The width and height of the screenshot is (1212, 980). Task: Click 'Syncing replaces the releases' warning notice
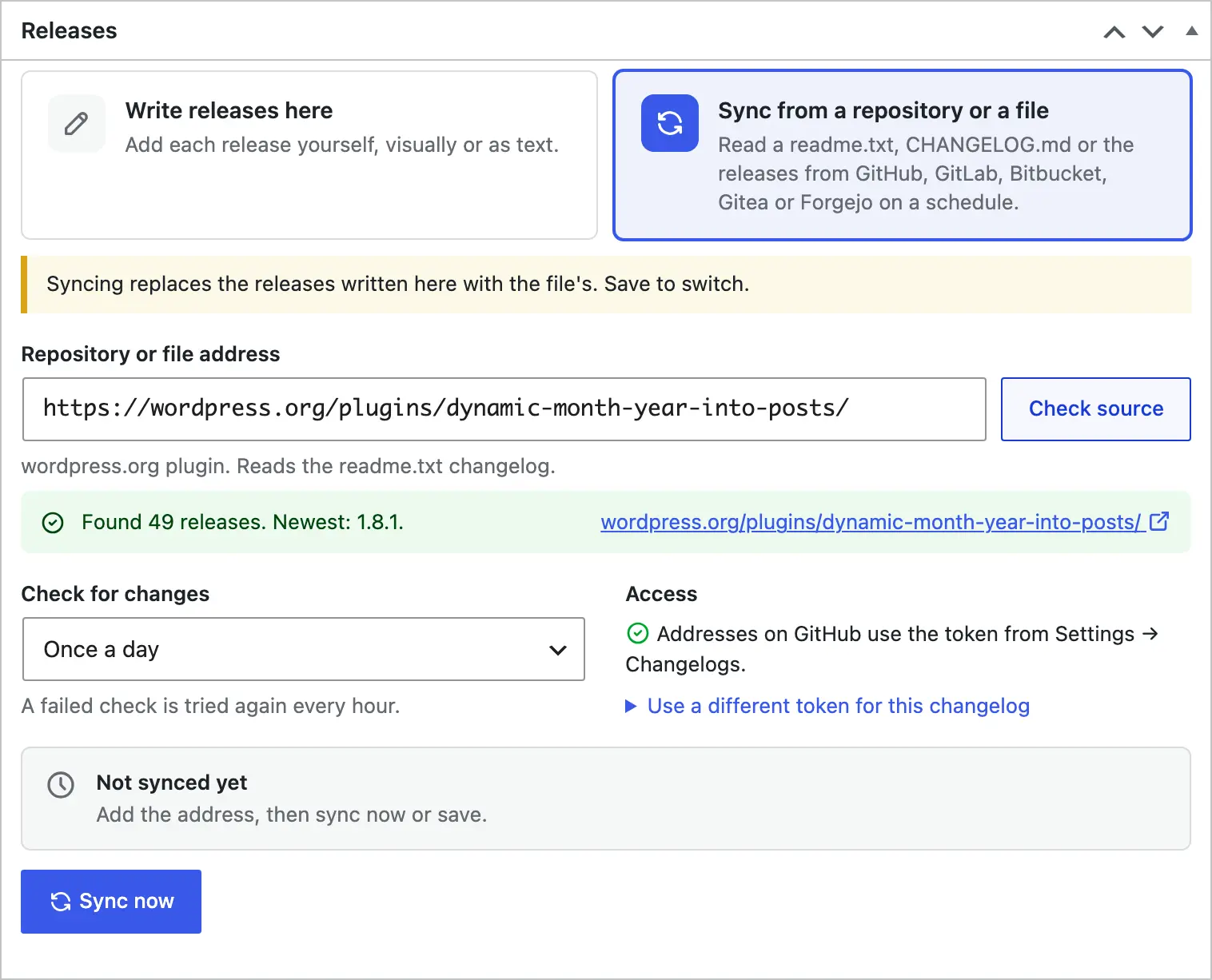606,285
